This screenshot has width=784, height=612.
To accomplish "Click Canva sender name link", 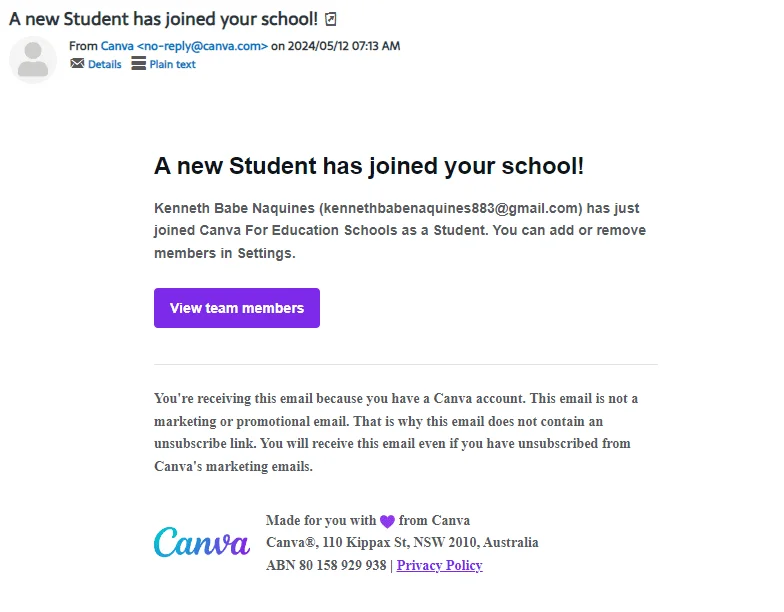I will (117, 46).
